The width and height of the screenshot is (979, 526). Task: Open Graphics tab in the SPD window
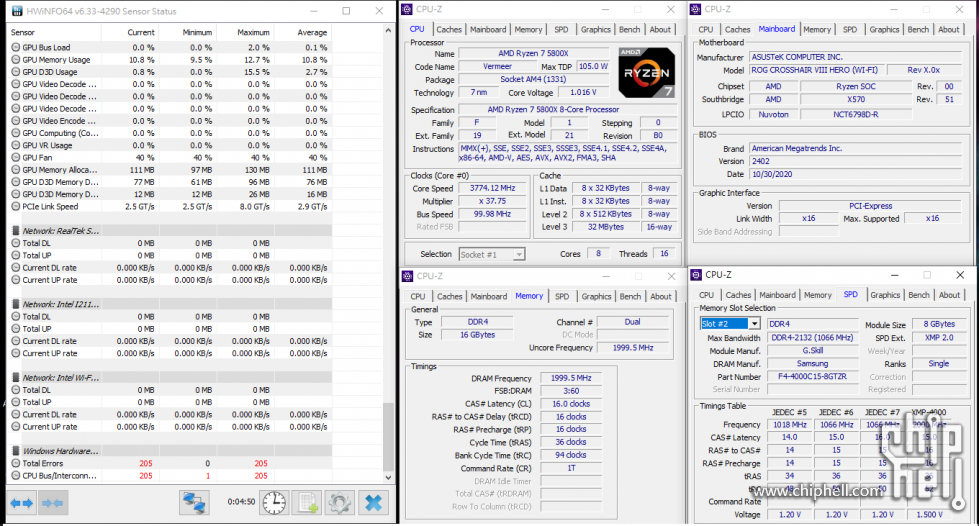point(885,295)
